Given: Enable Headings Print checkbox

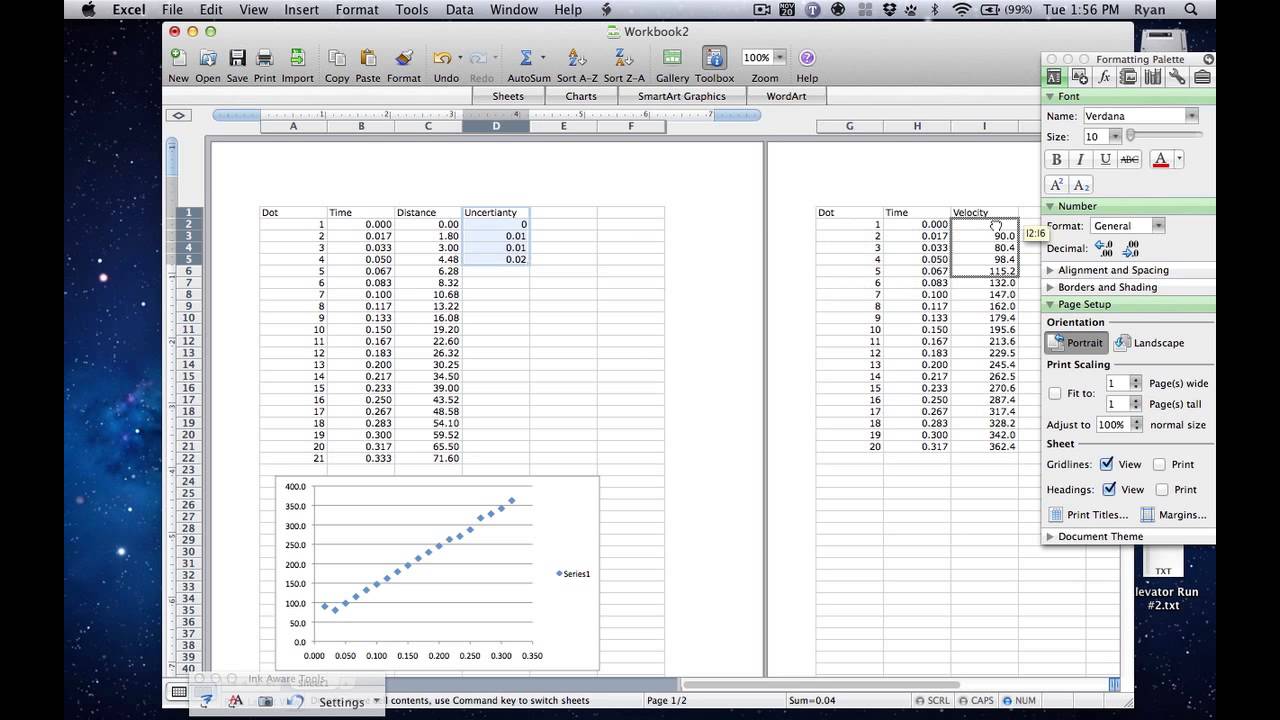Looking at the screenshot, I should click(x=1162, y=489).
